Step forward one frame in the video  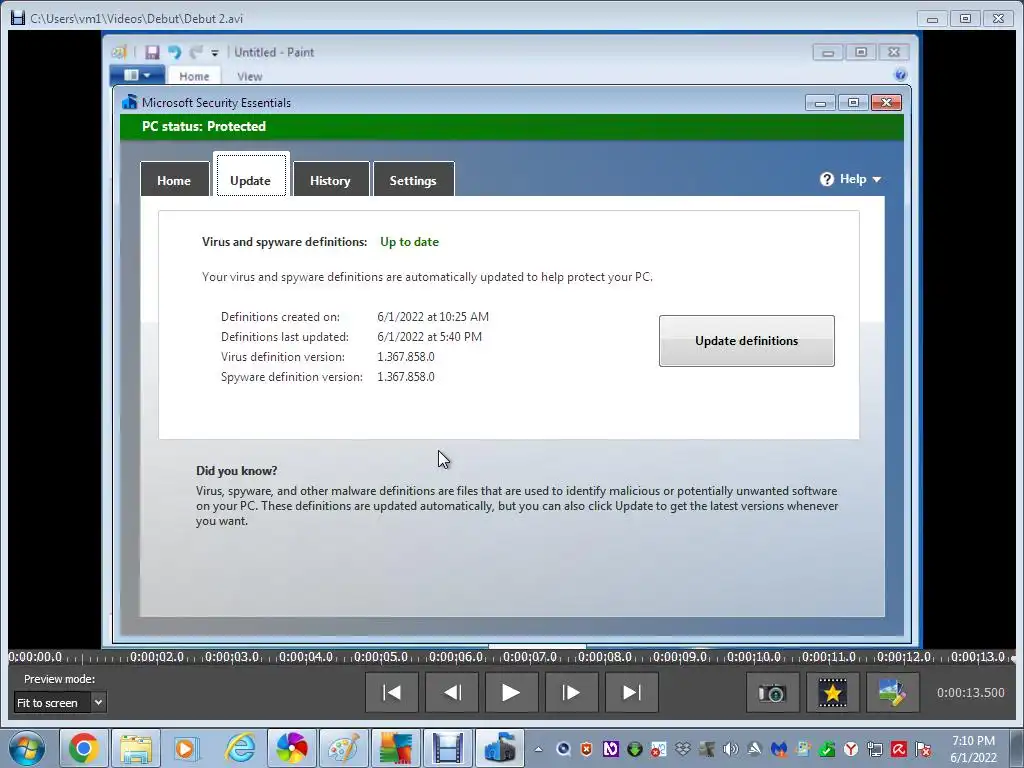[x=571, y=692]
